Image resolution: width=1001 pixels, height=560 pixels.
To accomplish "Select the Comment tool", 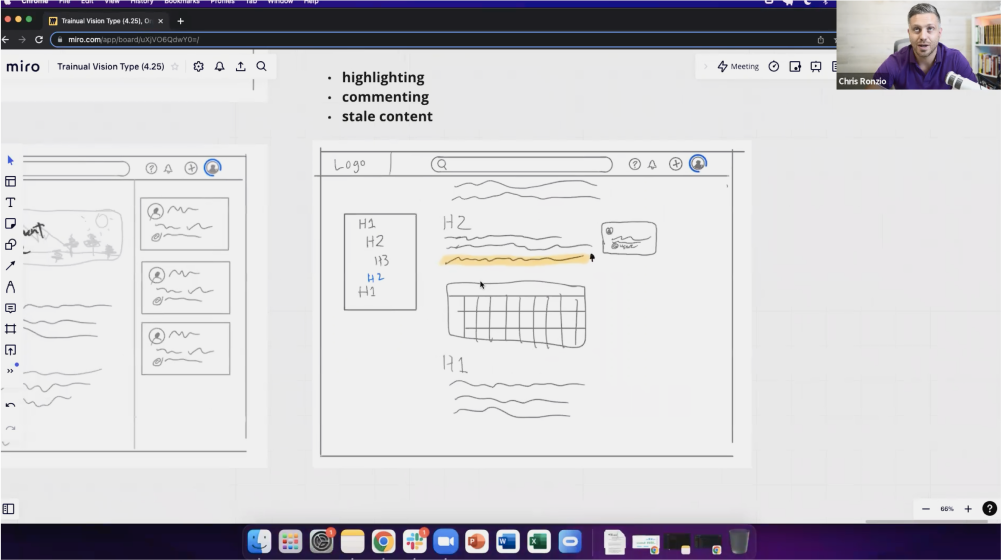I will pos(10,308).
